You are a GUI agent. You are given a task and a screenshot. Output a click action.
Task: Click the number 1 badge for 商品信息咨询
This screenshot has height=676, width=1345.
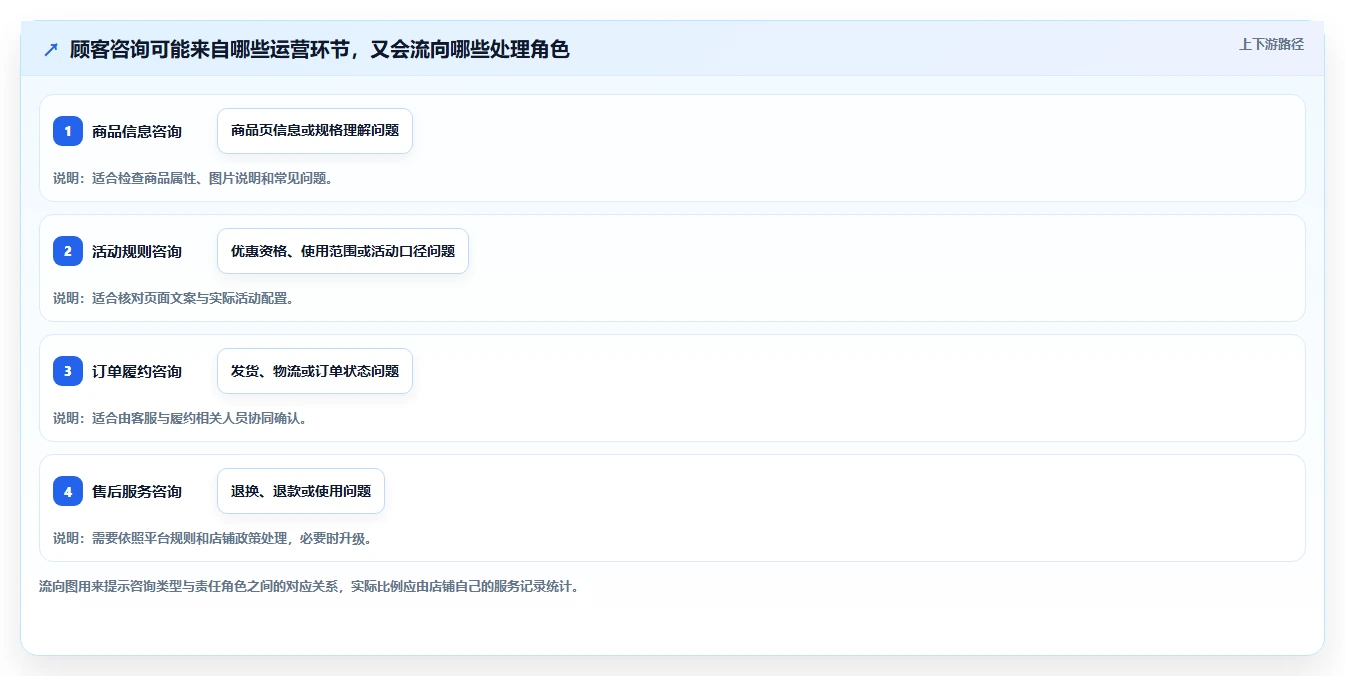pos(68,131)
